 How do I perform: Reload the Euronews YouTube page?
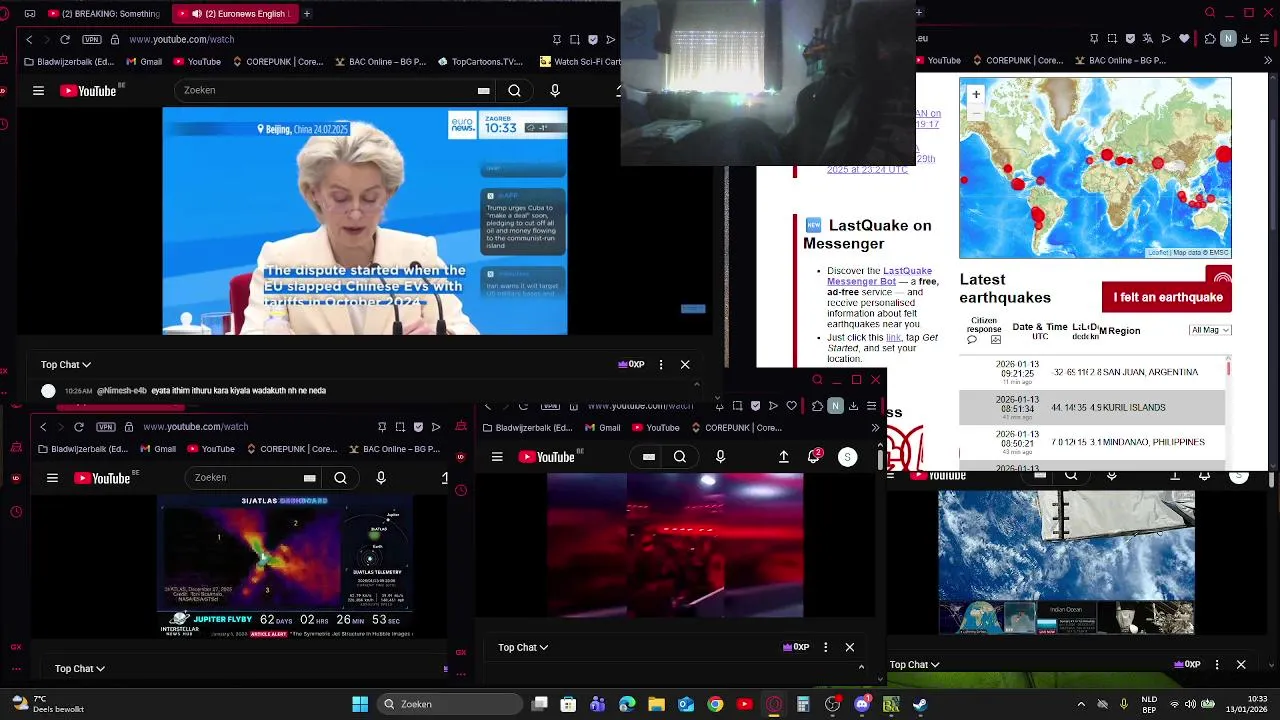pos(65,39)
